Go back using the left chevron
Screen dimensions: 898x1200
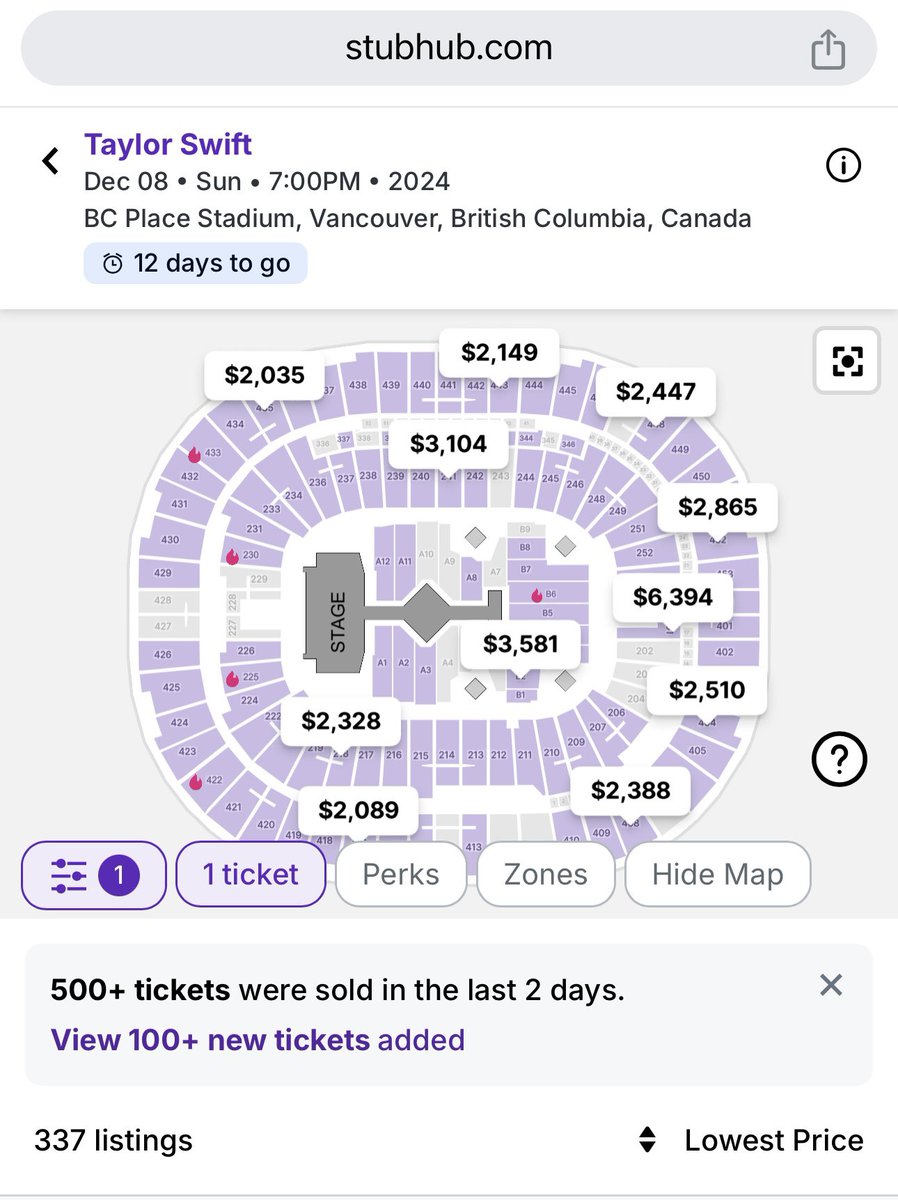(x=51, y=162)
